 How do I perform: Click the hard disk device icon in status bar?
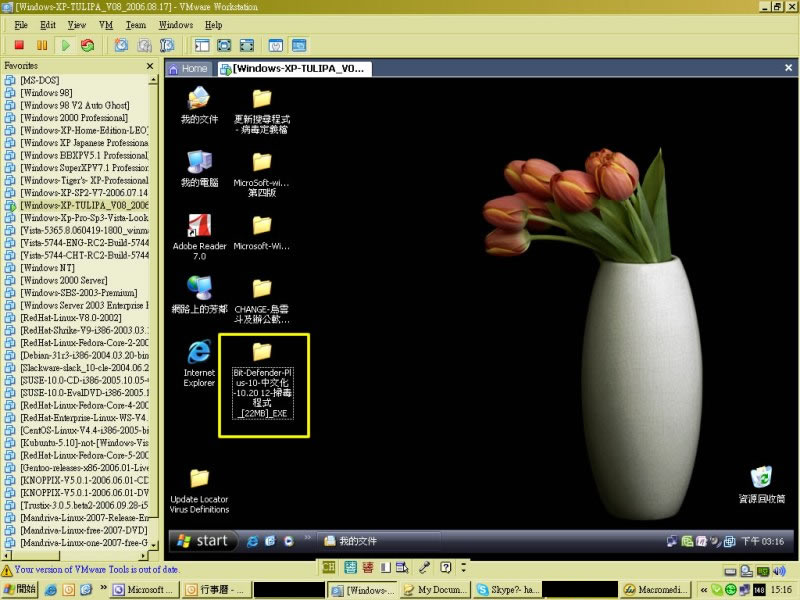[x=730, y=571]
